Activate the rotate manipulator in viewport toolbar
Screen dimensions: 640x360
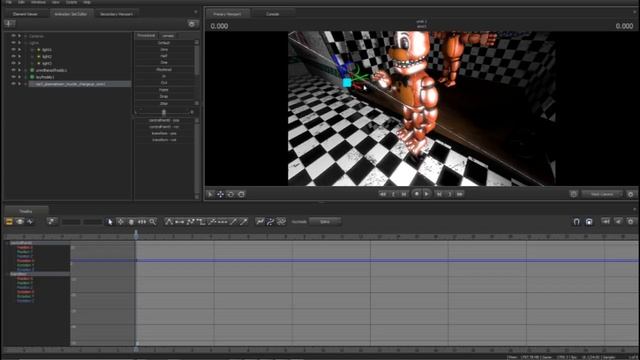tap(231, 194)
